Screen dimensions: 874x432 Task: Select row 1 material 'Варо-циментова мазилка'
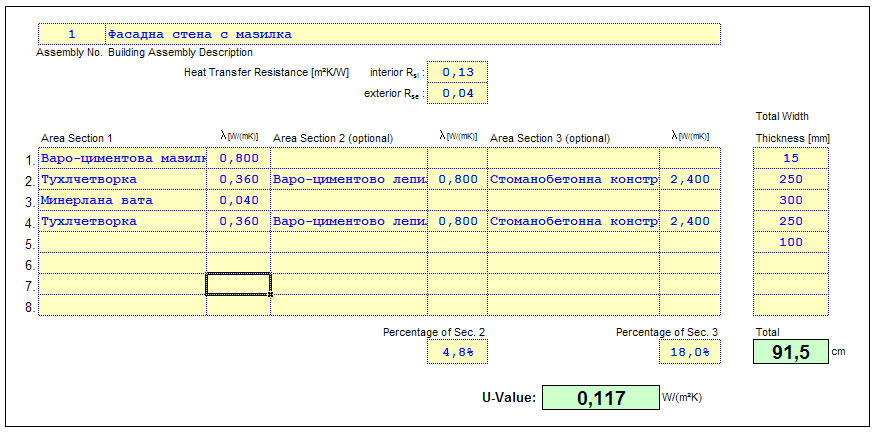tap(122, 158)
